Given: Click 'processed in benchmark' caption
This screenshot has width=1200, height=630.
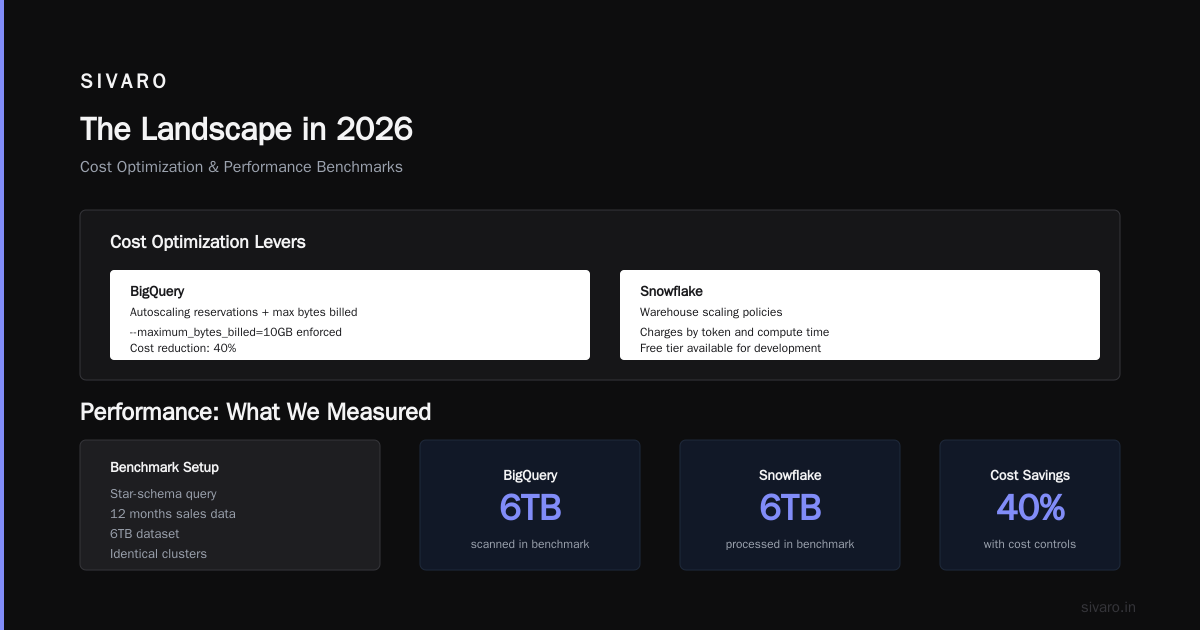Looking at the screenshot, I should pos(790,544).
